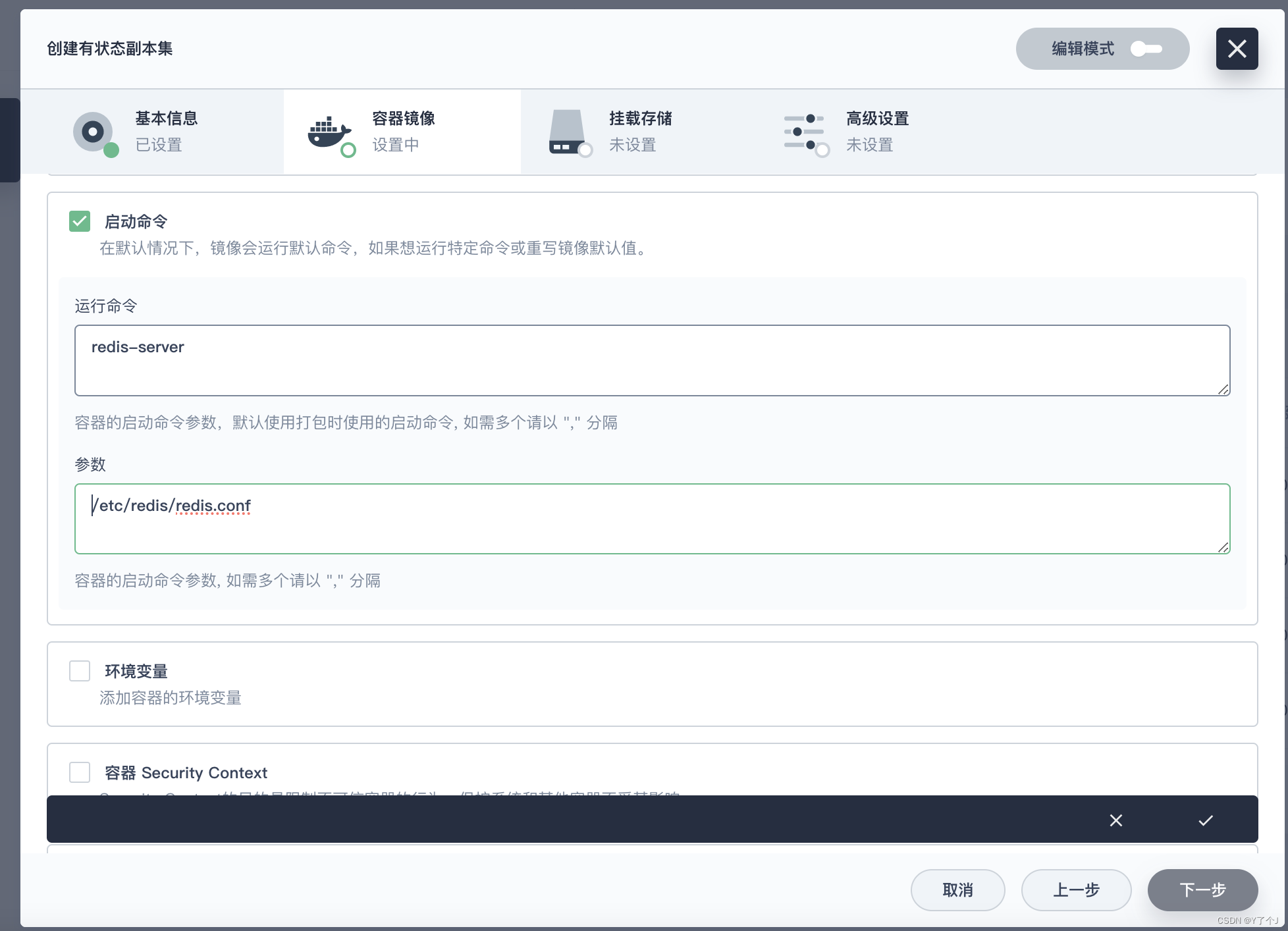Viewport: 1288px width, 931px height.
Task: Open the 基本信息 step tab
Action: (152, 132)
